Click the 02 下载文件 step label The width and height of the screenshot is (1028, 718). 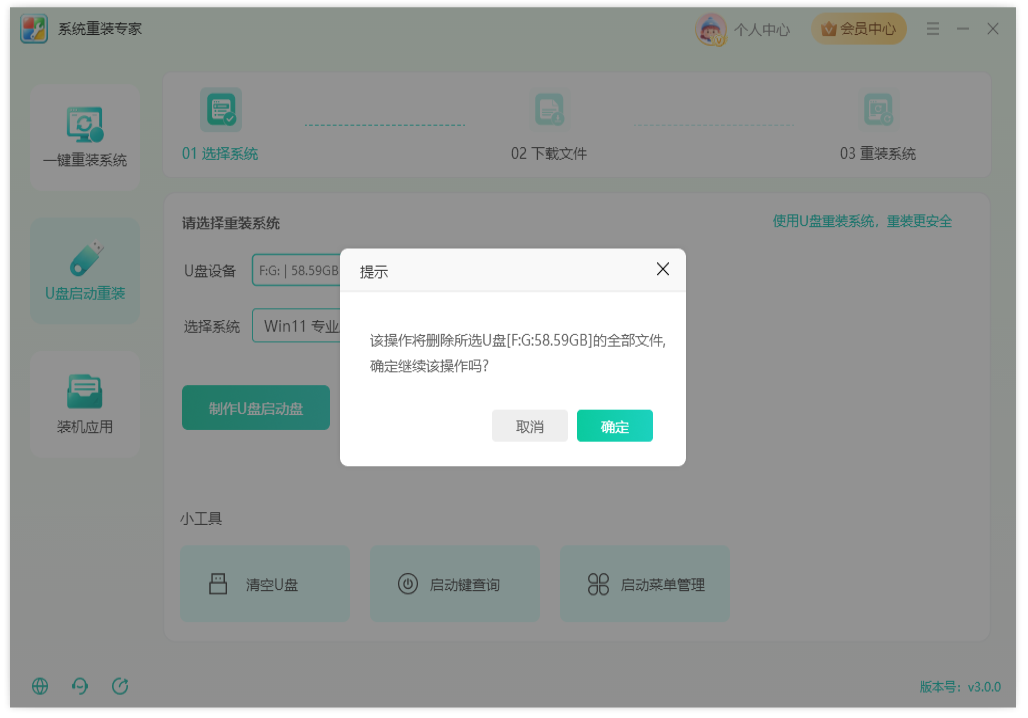pos(549,153)
